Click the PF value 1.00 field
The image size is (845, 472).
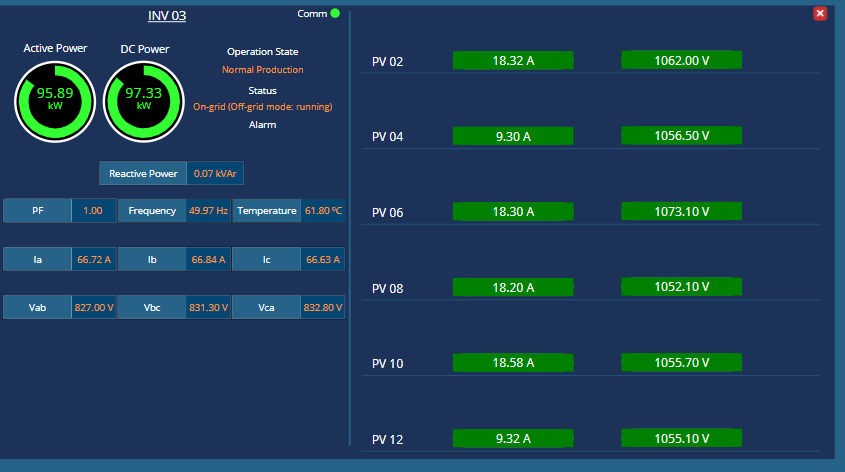93,211
